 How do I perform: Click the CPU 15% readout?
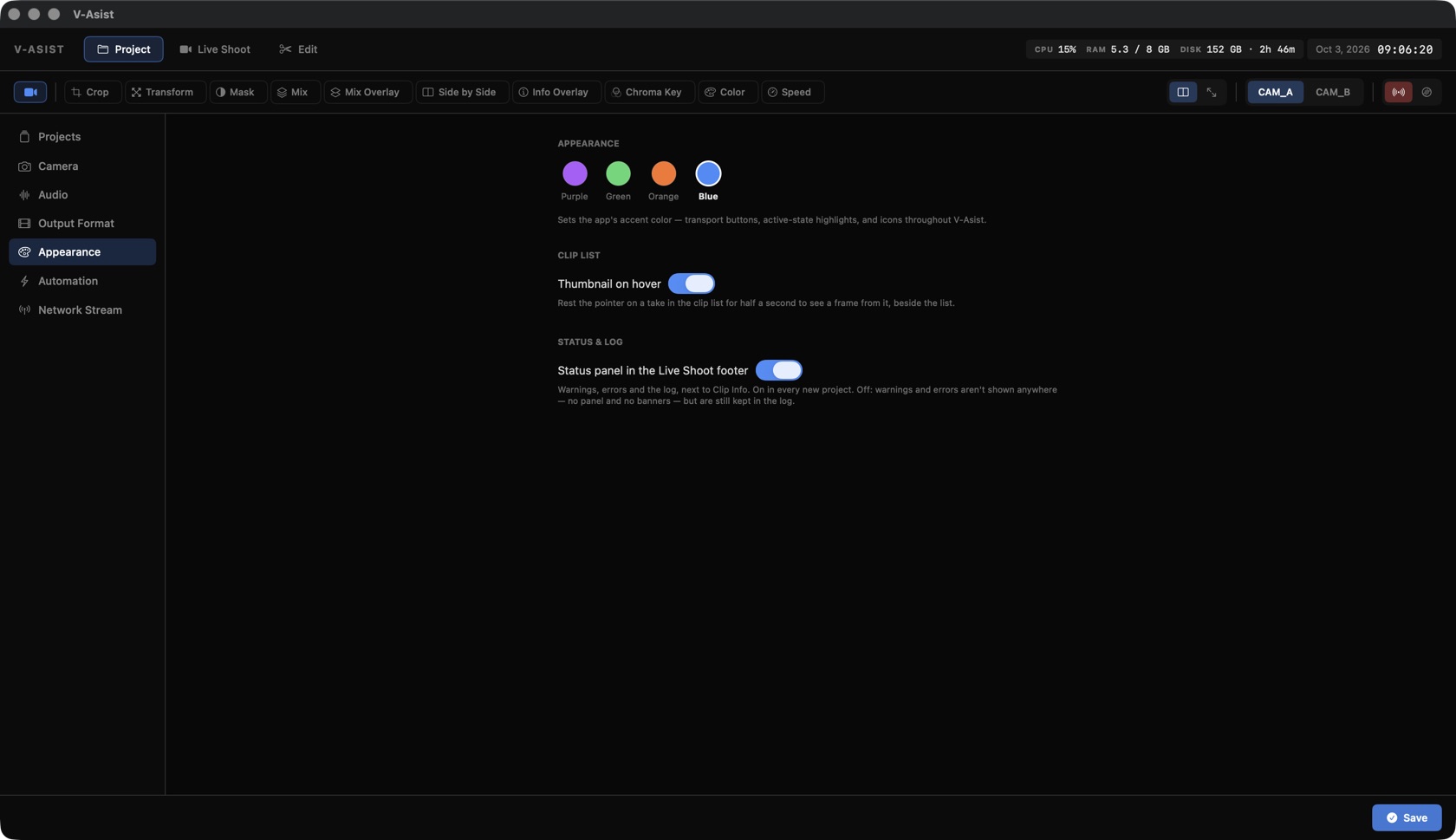[x=1055, y=49]
